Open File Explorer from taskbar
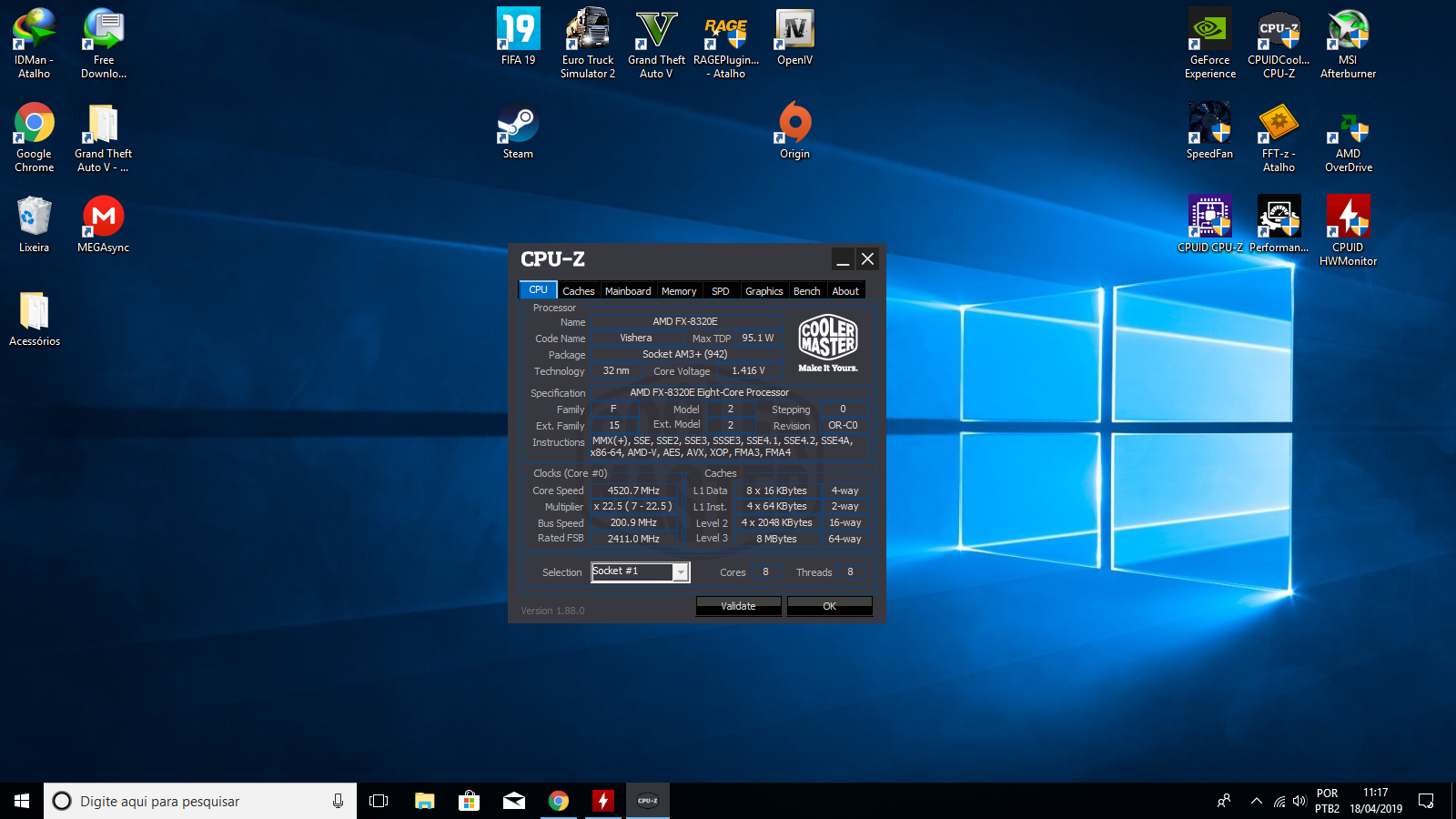This screenshot has width=1456, height=819. tap(424, 801)
